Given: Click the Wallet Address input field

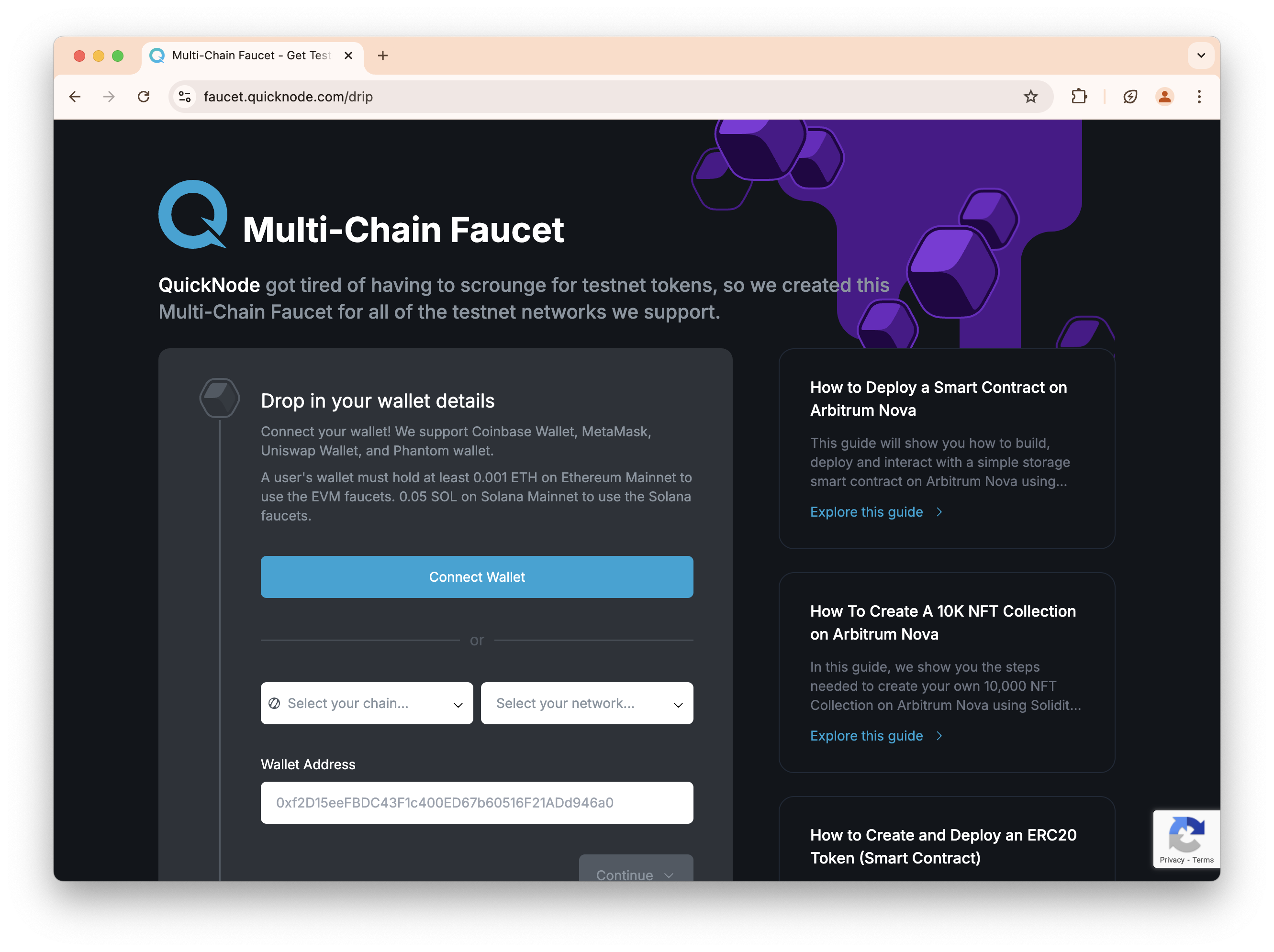Looking at the screenshot, I should [477, 802].
